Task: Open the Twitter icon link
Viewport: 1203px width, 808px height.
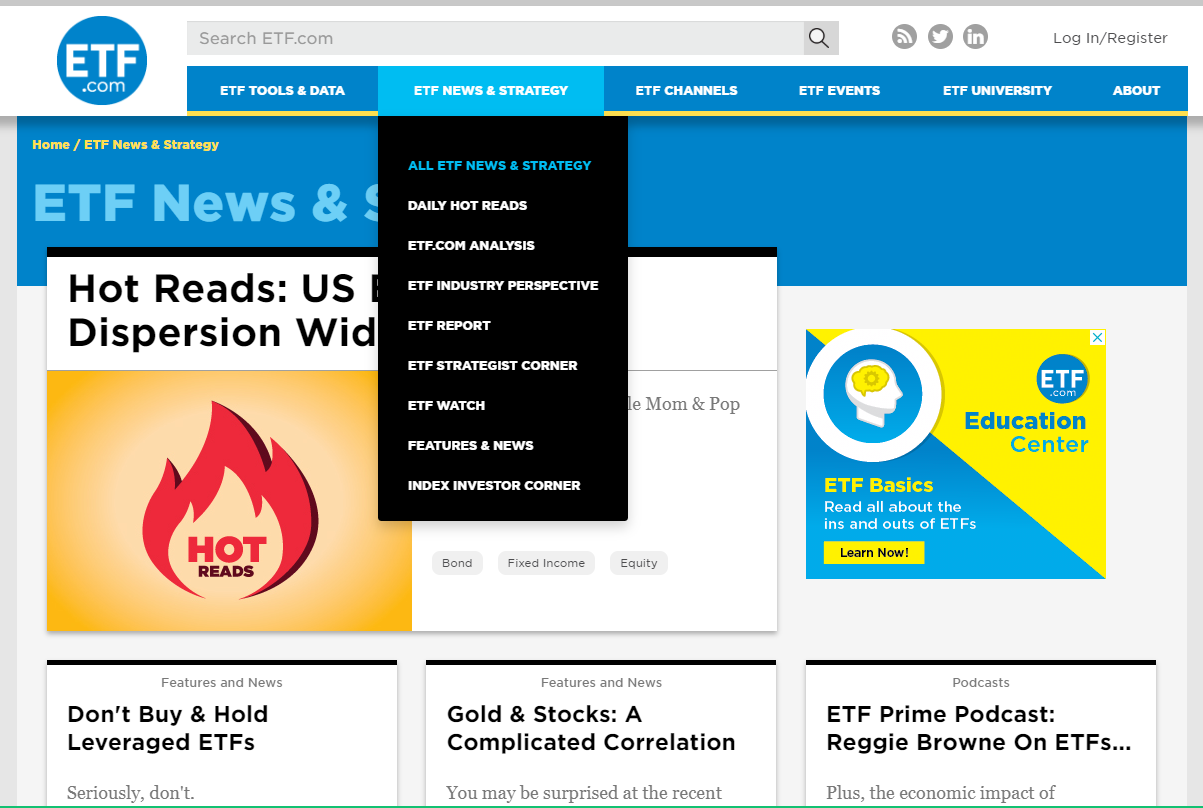Action: 940,37
